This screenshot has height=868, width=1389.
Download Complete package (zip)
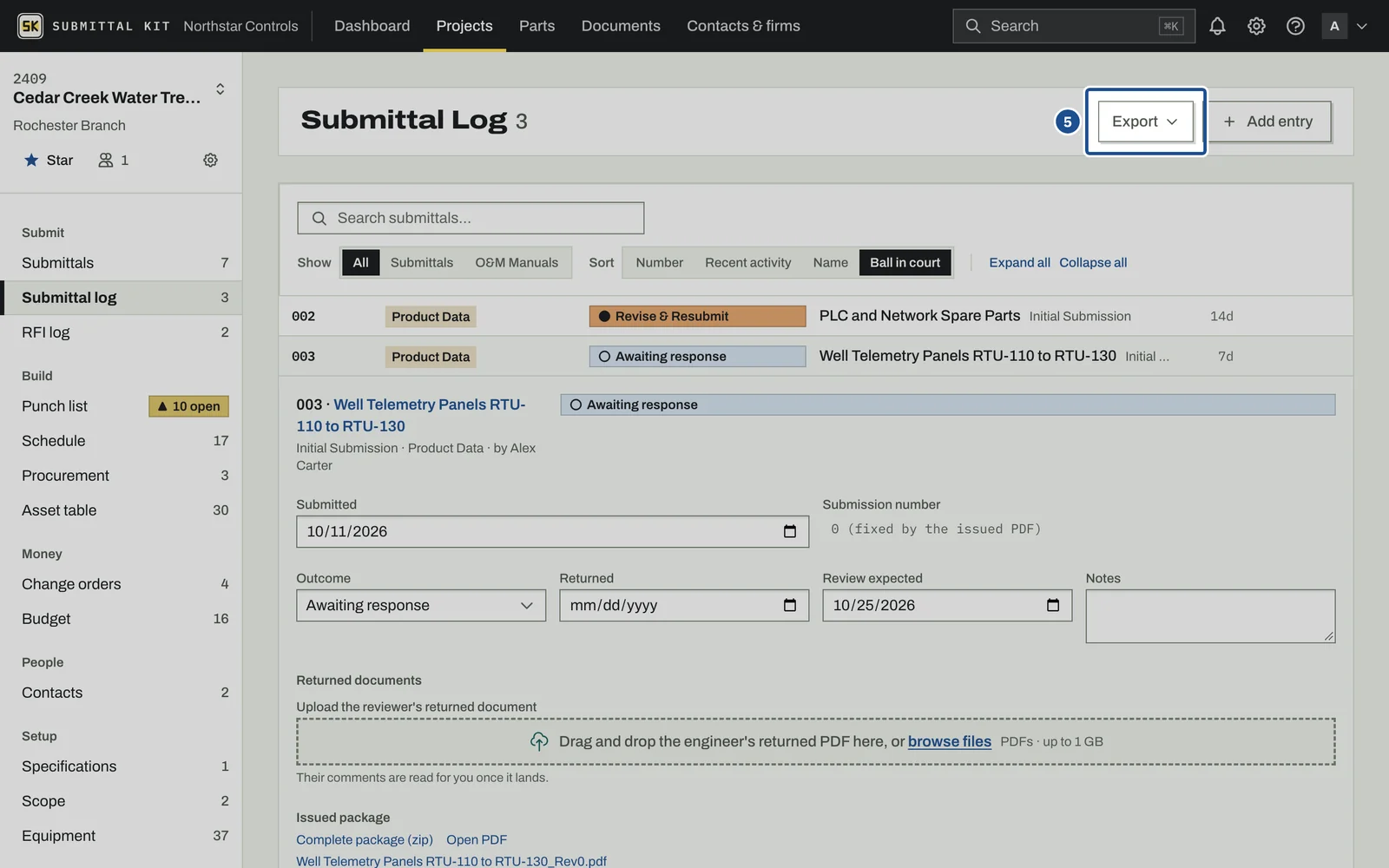pyautogui.click(x=365, y=839)
